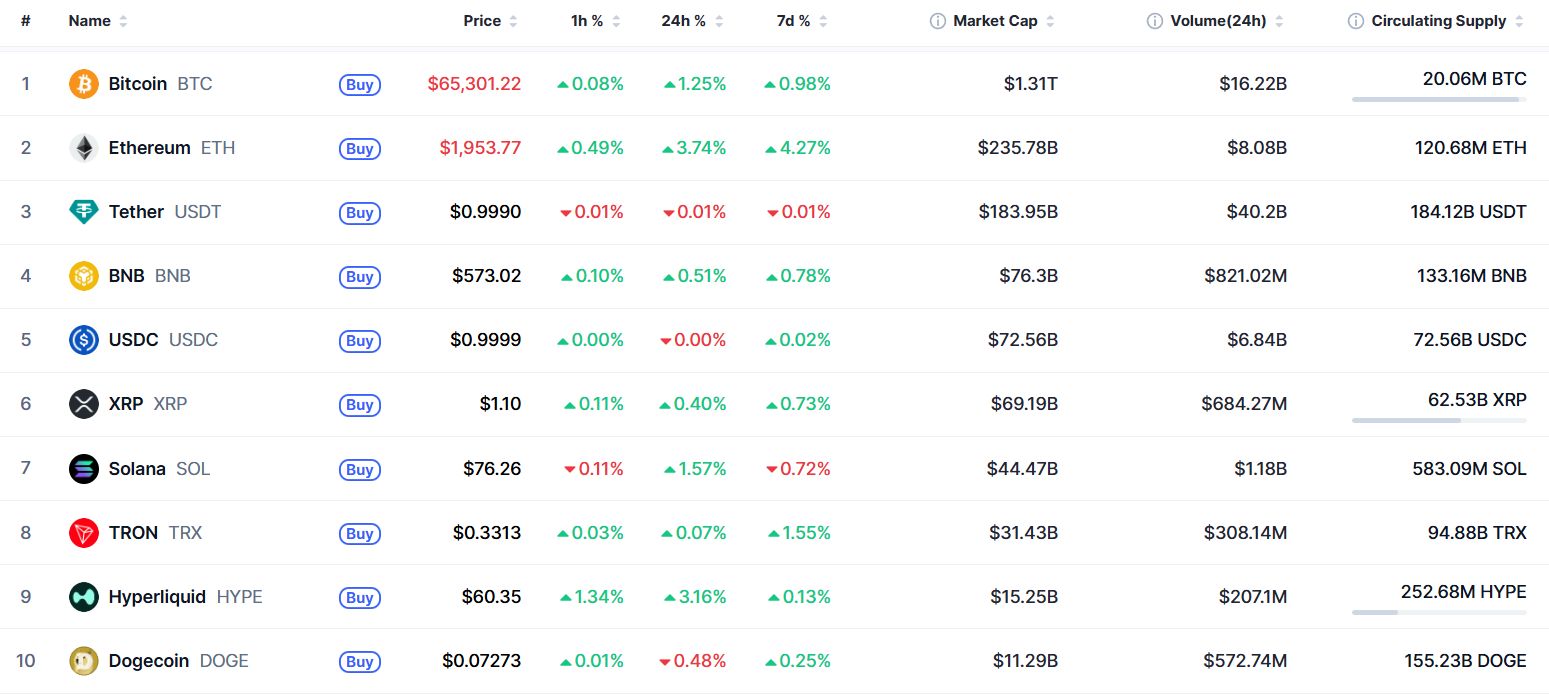Click the Solana logo icon
This screenshot has width=1549, height=696.
(84, 468)
